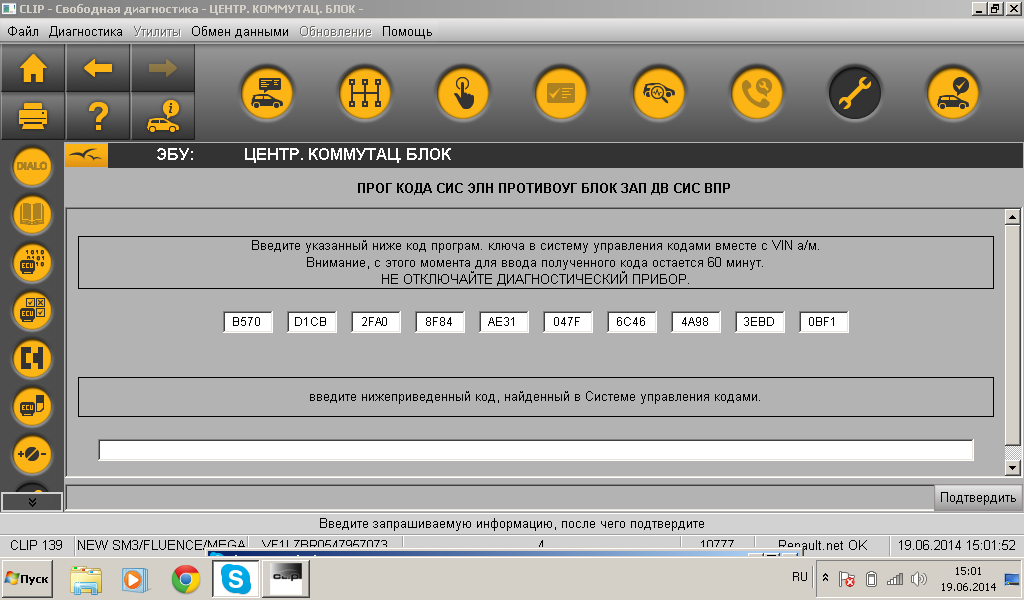The image size is (1024, 600).
Task: Open the DIALO sidebar button
Action: [x=31, y=166]
